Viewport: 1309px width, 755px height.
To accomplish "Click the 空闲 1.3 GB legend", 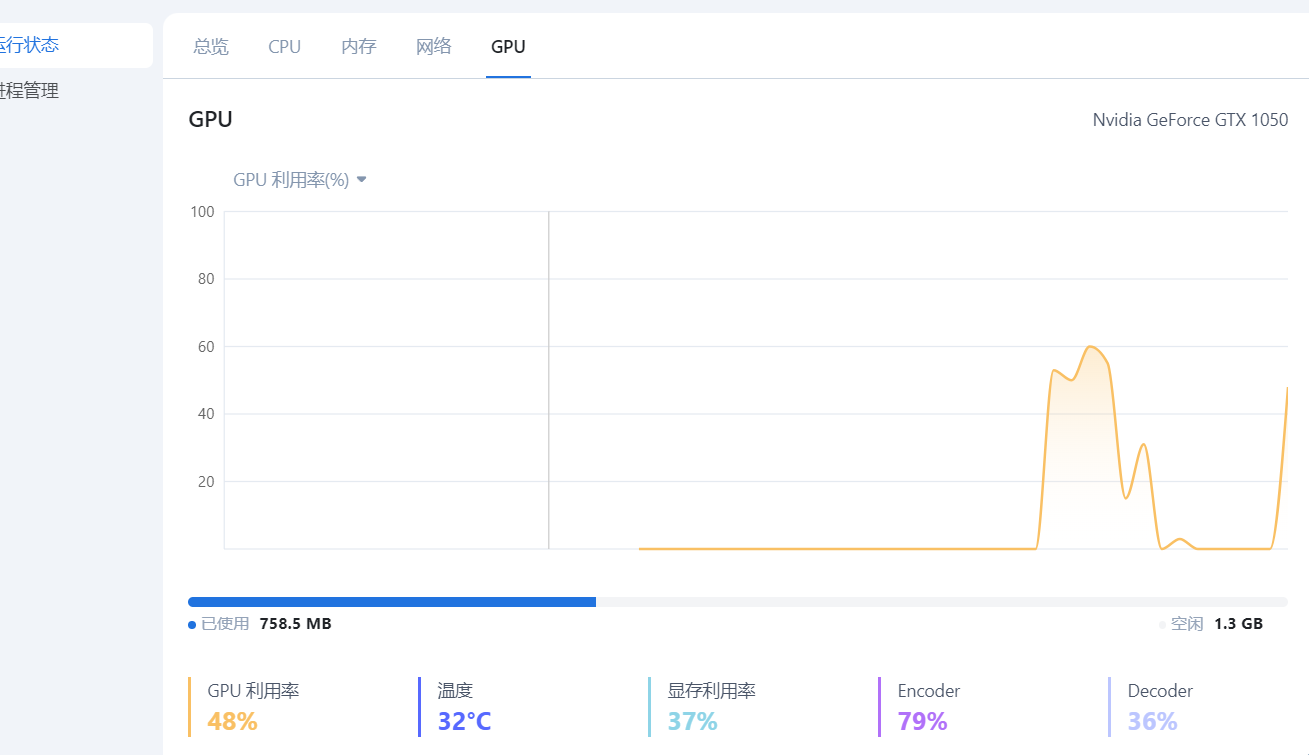I will pyautogui.click(x=1211, y=624).
